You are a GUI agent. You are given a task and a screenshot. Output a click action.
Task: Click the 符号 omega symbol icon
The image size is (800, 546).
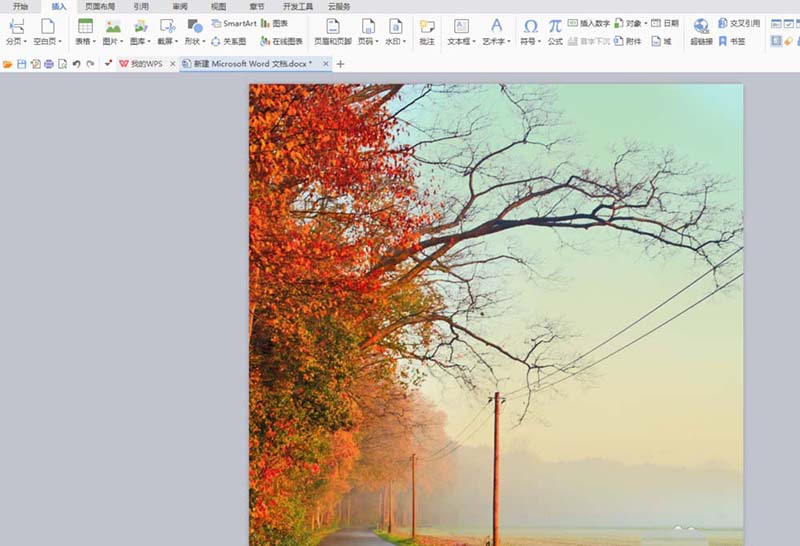(531, 27)
